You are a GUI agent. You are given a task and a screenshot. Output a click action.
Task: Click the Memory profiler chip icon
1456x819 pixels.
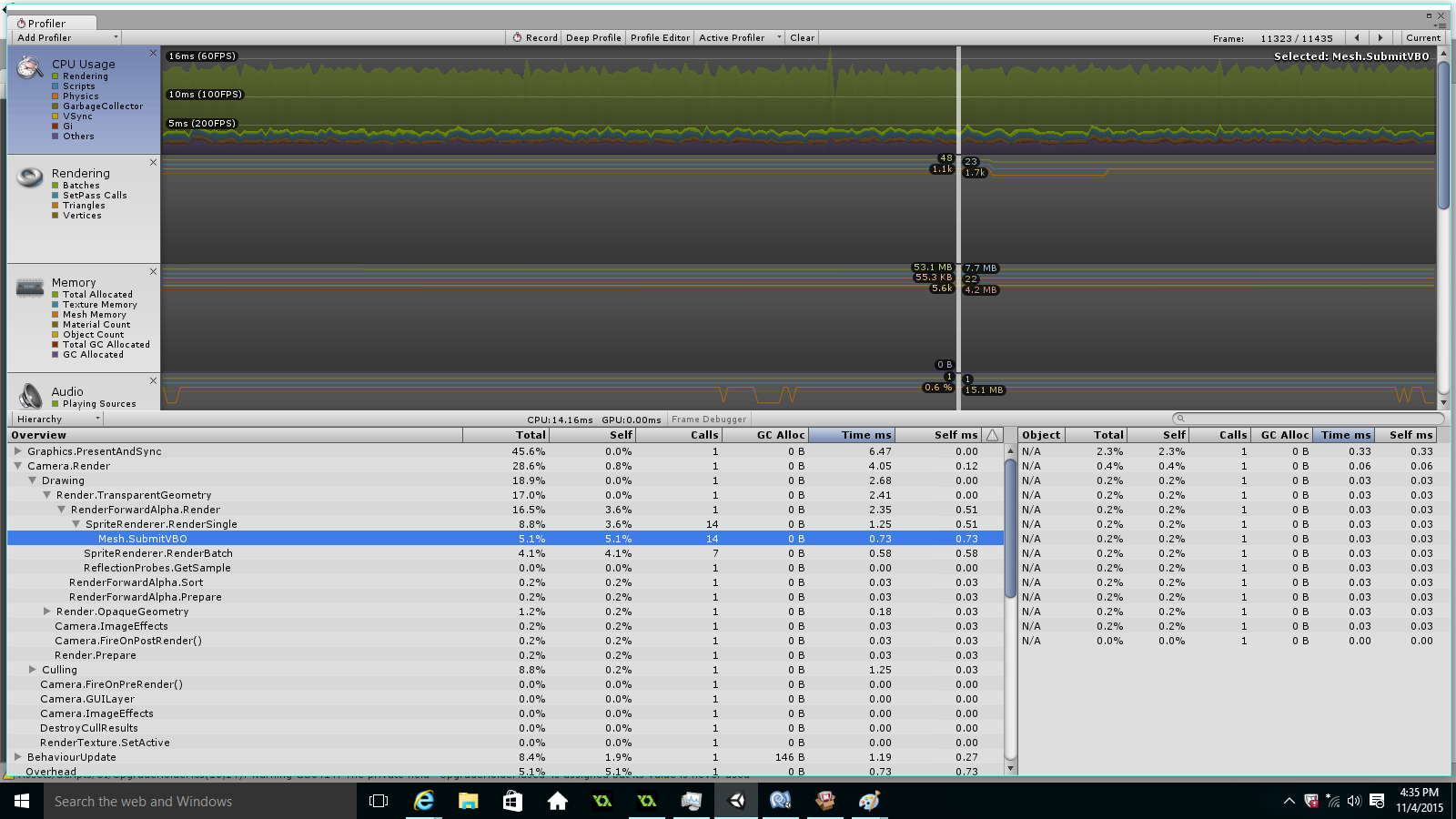click(x=30, y=288)
